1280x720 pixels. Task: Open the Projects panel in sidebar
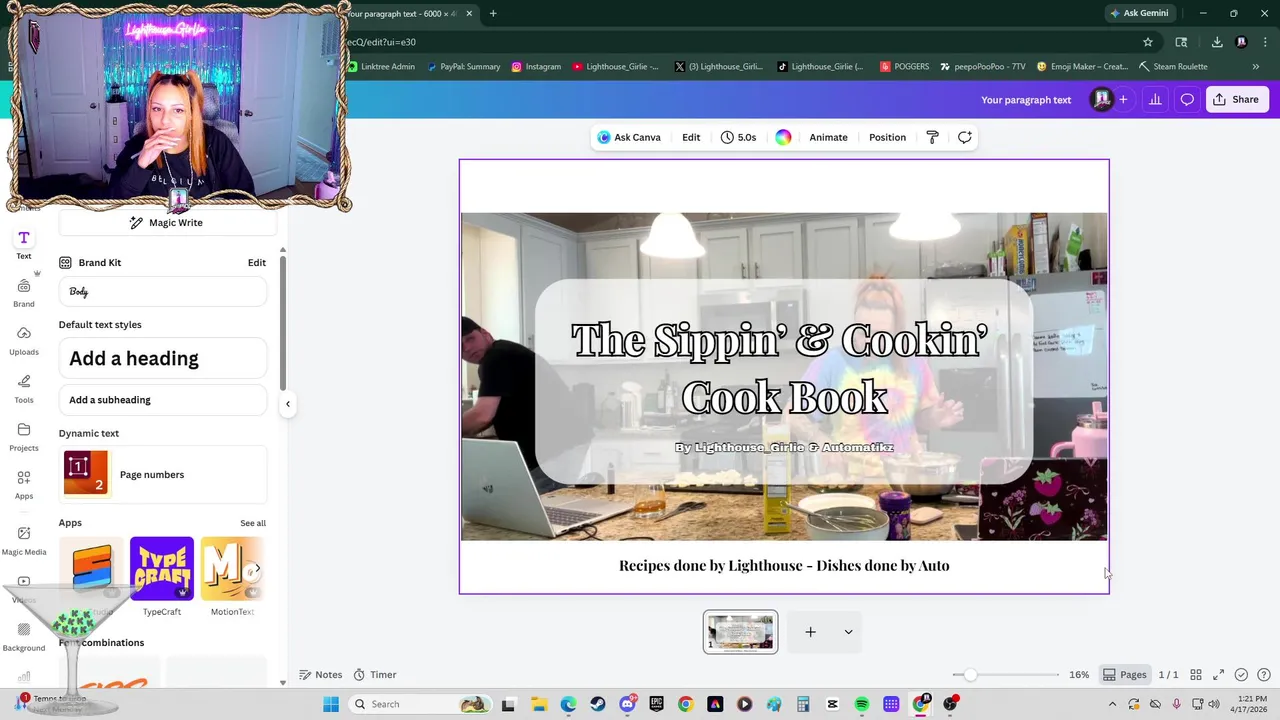click(x=24, y=437)
